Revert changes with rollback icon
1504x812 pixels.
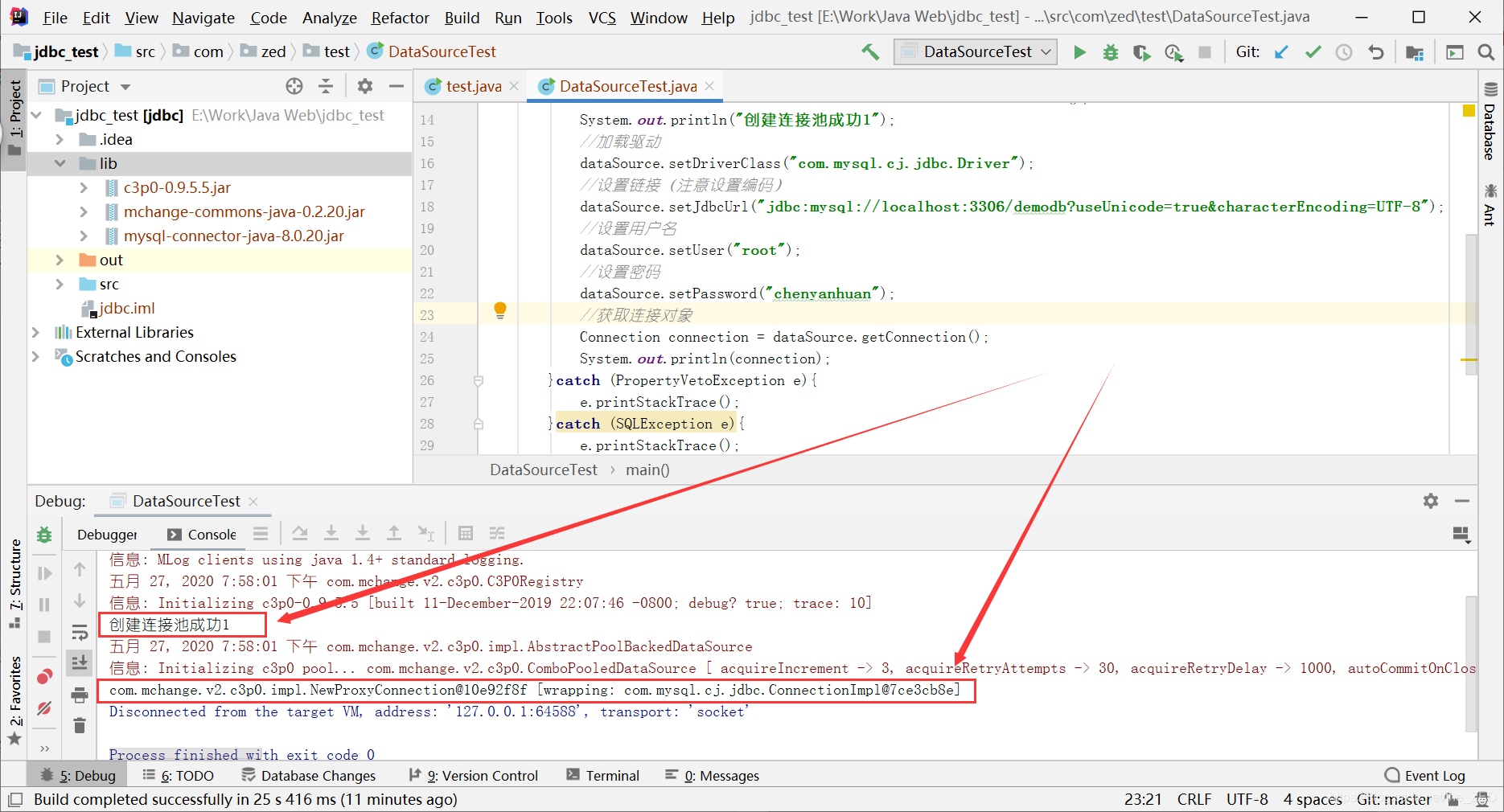[x=1376, y=52]
